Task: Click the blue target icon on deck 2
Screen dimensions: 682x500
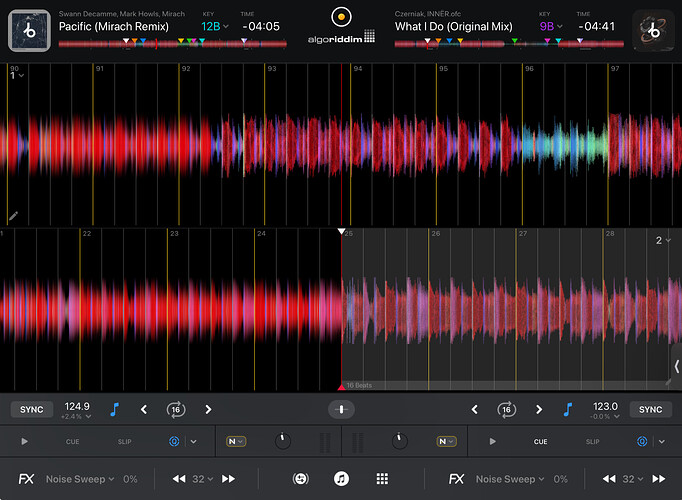Action: tap(642, 441)
